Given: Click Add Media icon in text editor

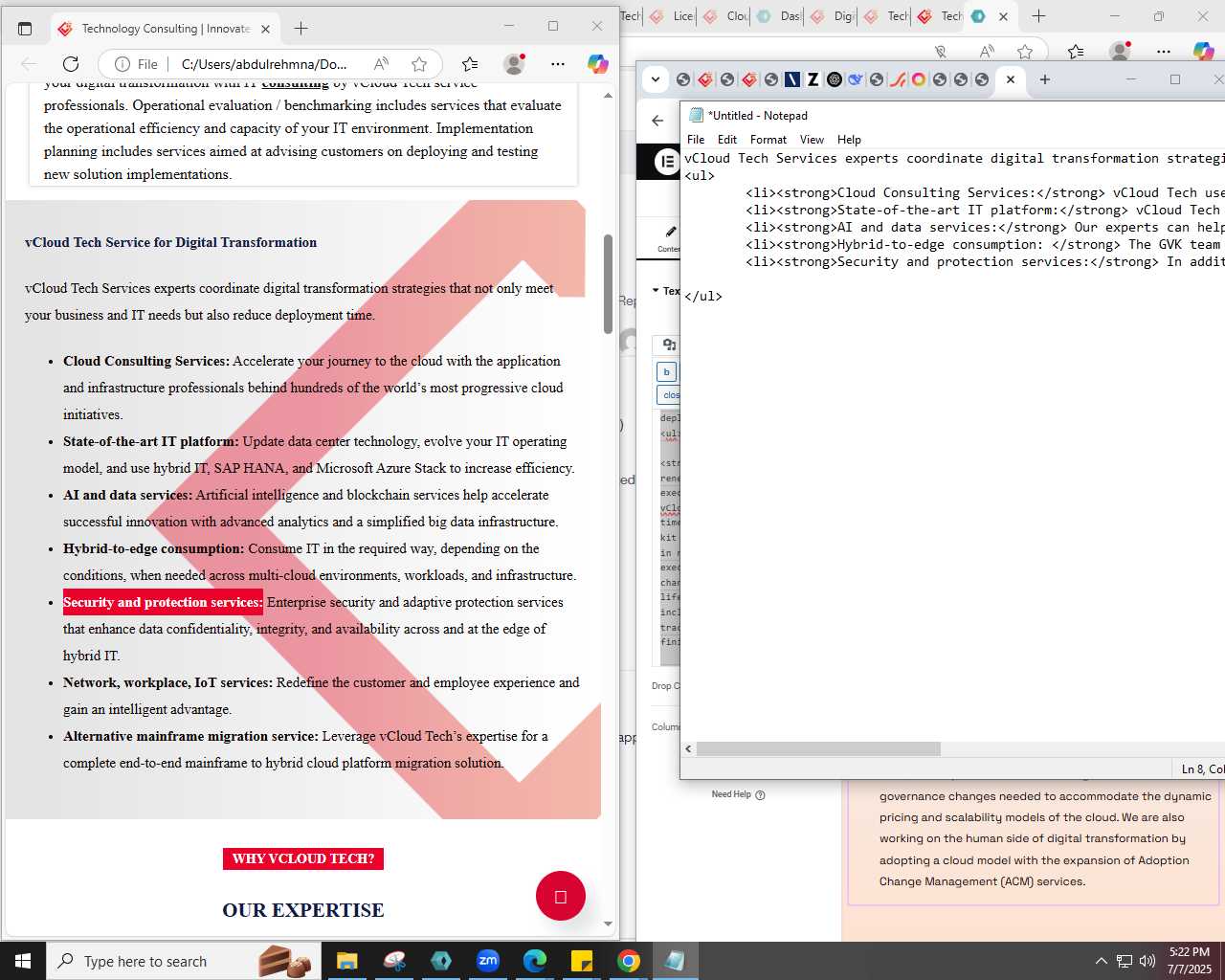Looking at the screenshot, I should click(669, 345).
